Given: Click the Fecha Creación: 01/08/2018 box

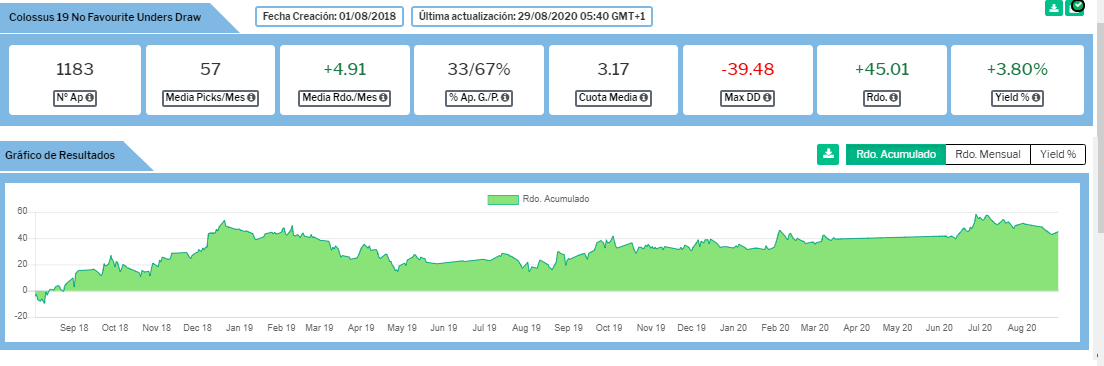Looking at the screenshot, I should (x=329, y=16).
